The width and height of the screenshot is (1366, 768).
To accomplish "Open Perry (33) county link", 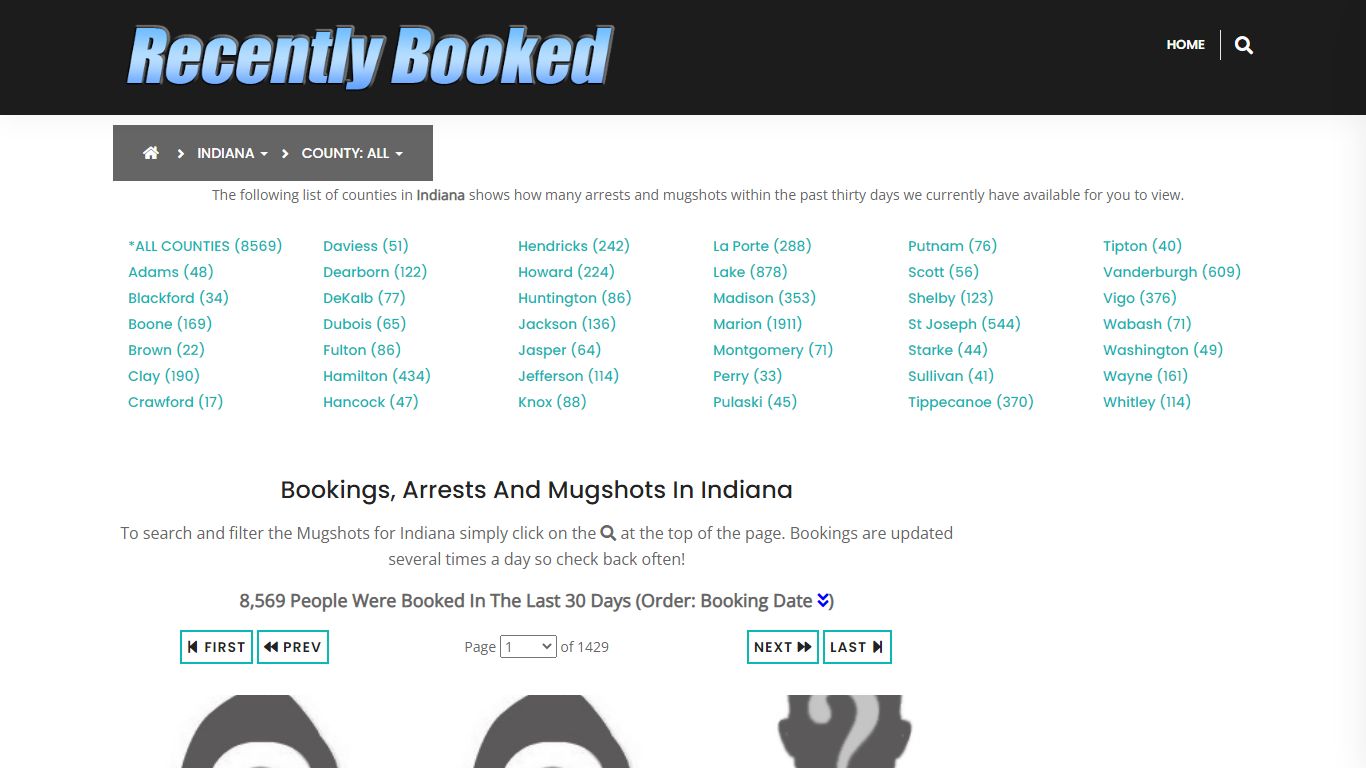I will coord(748,376).
